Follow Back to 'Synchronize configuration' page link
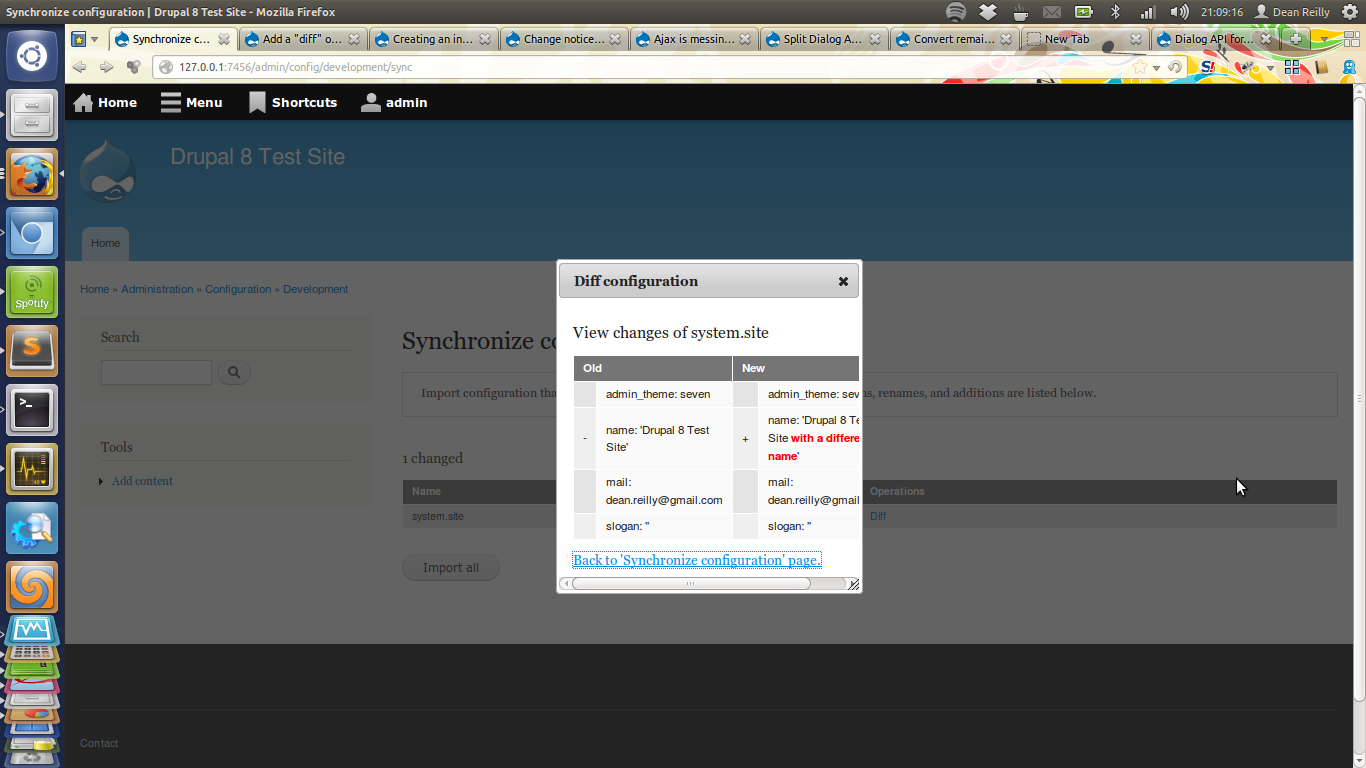This screenshot has height=768, width=1366. coord(697,560)
